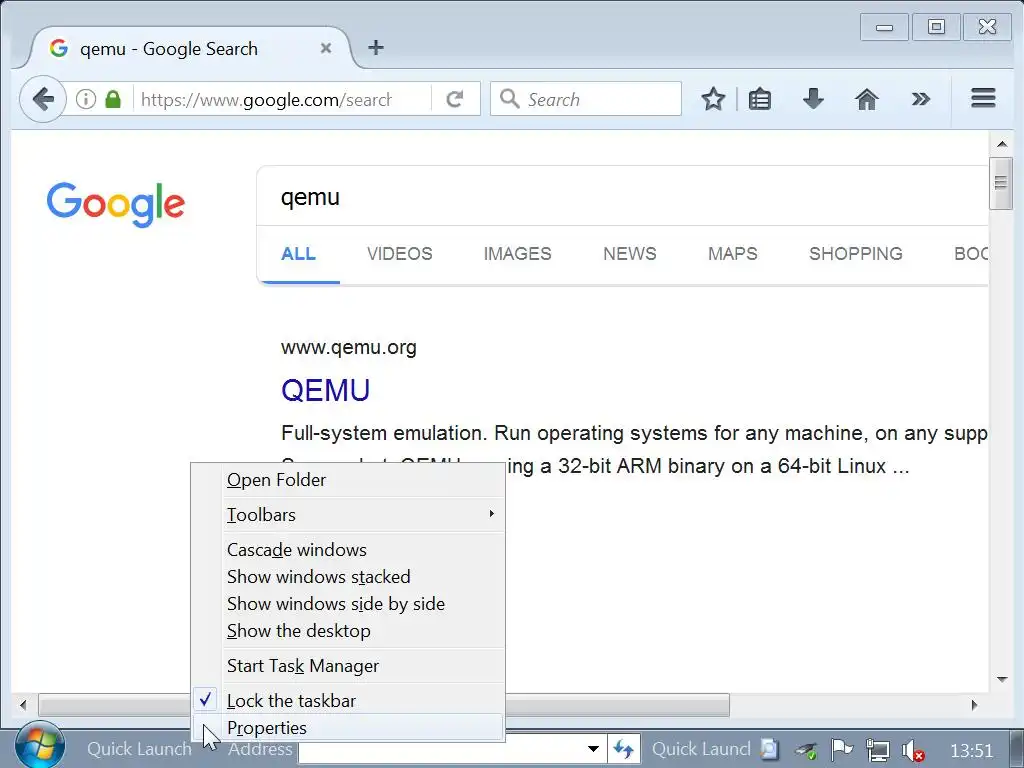Show site information via the info icon
This screenshot has width=1024, height=768.
pos(86,99)
